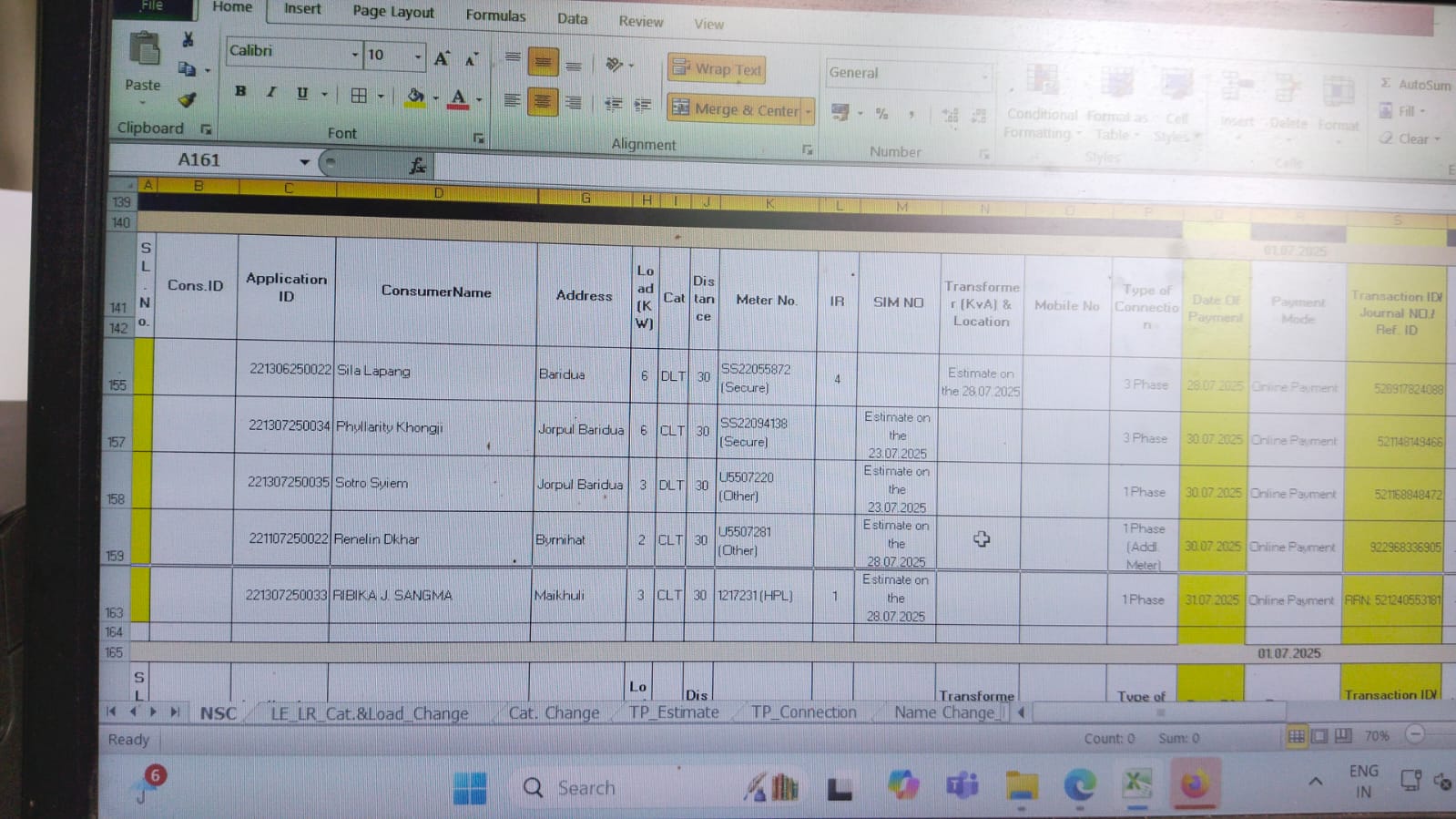Apply the Percent Style format
The width and height of the screenshot is (1456, 819).
tap(881, 114)
